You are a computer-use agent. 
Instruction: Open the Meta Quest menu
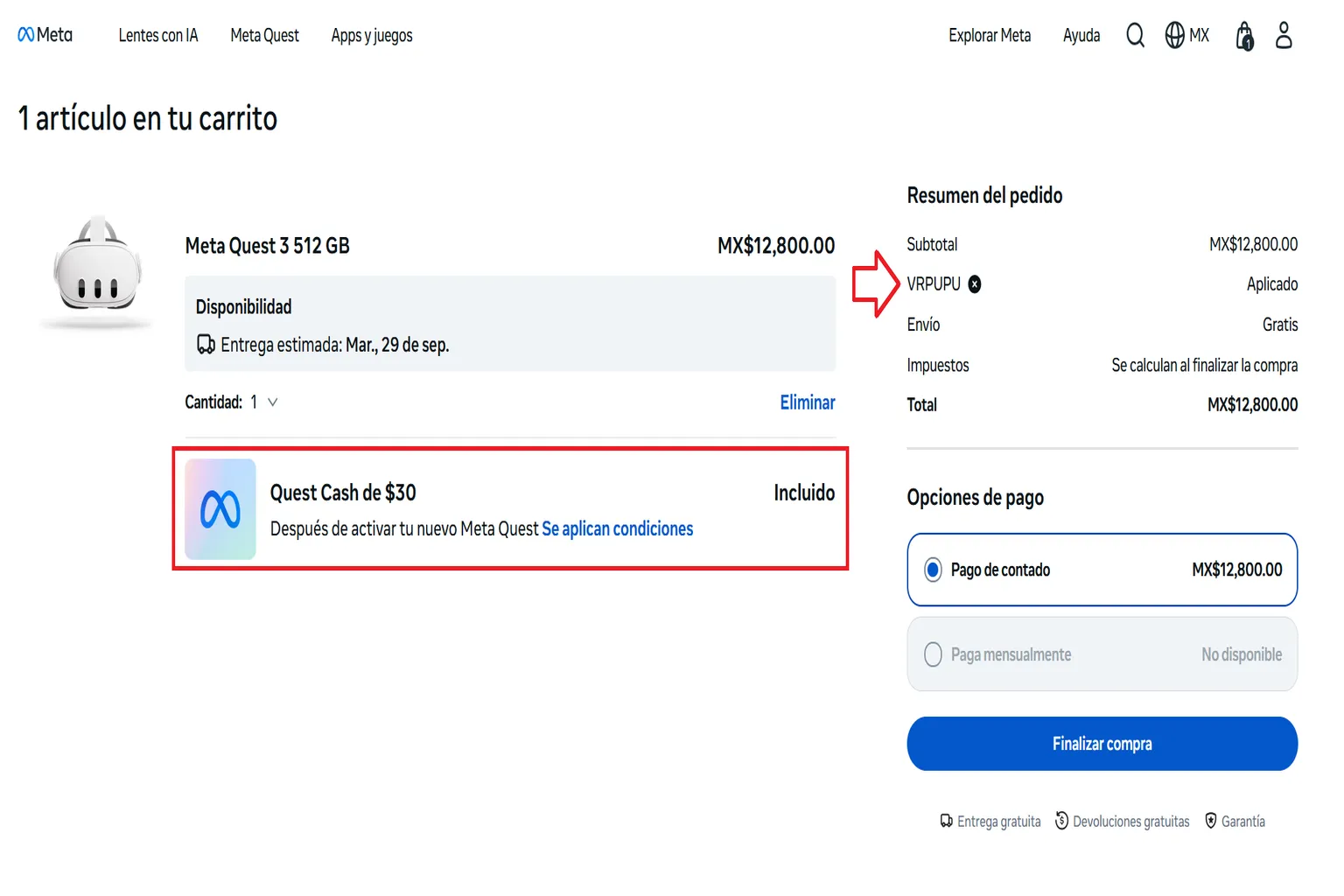(x=264, y=36)
